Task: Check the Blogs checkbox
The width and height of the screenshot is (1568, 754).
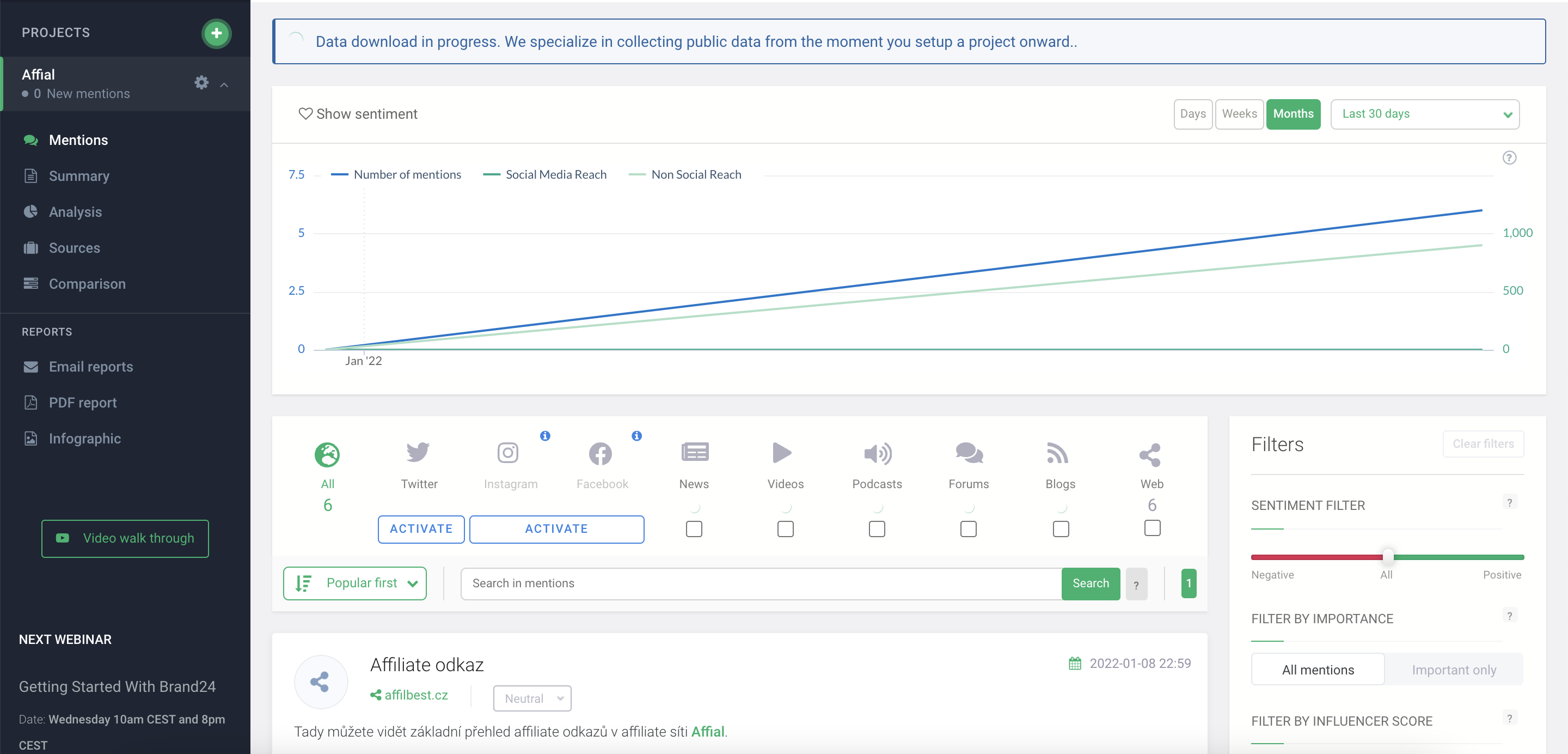Action: coord(1061,528)
